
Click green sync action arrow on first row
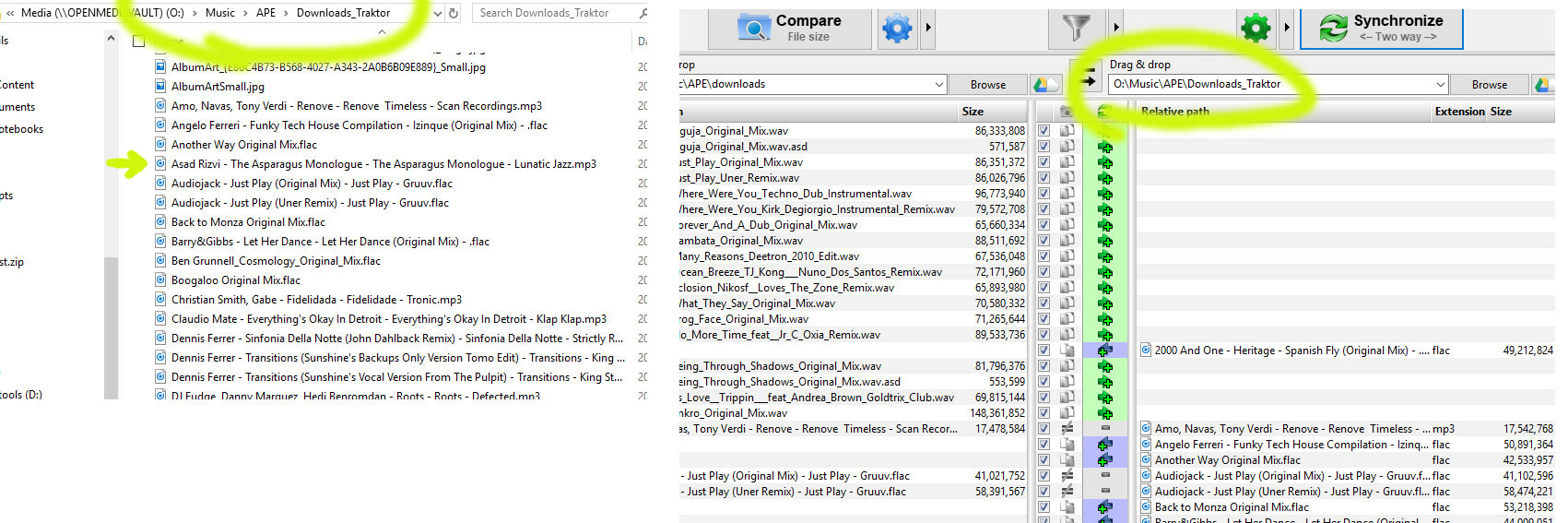click(1104, 131)
